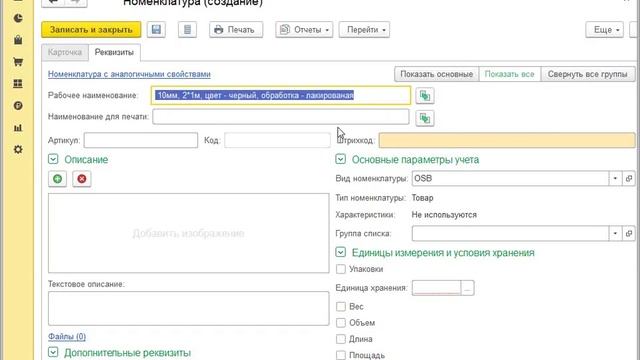This screenshot has height=360, width=640.
Task: Click the Артикул input field
Action: (141, 140)
